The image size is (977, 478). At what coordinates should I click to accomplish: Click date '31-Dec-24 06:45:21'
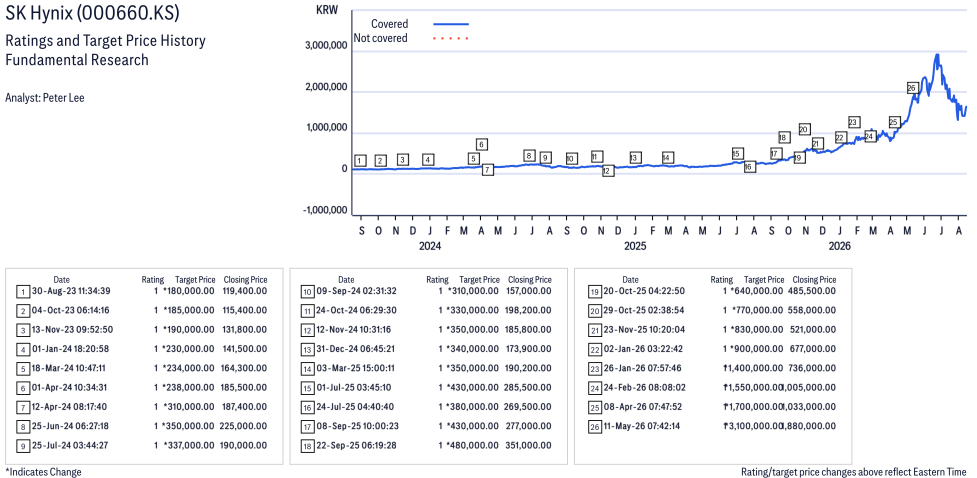click(356, 349)
